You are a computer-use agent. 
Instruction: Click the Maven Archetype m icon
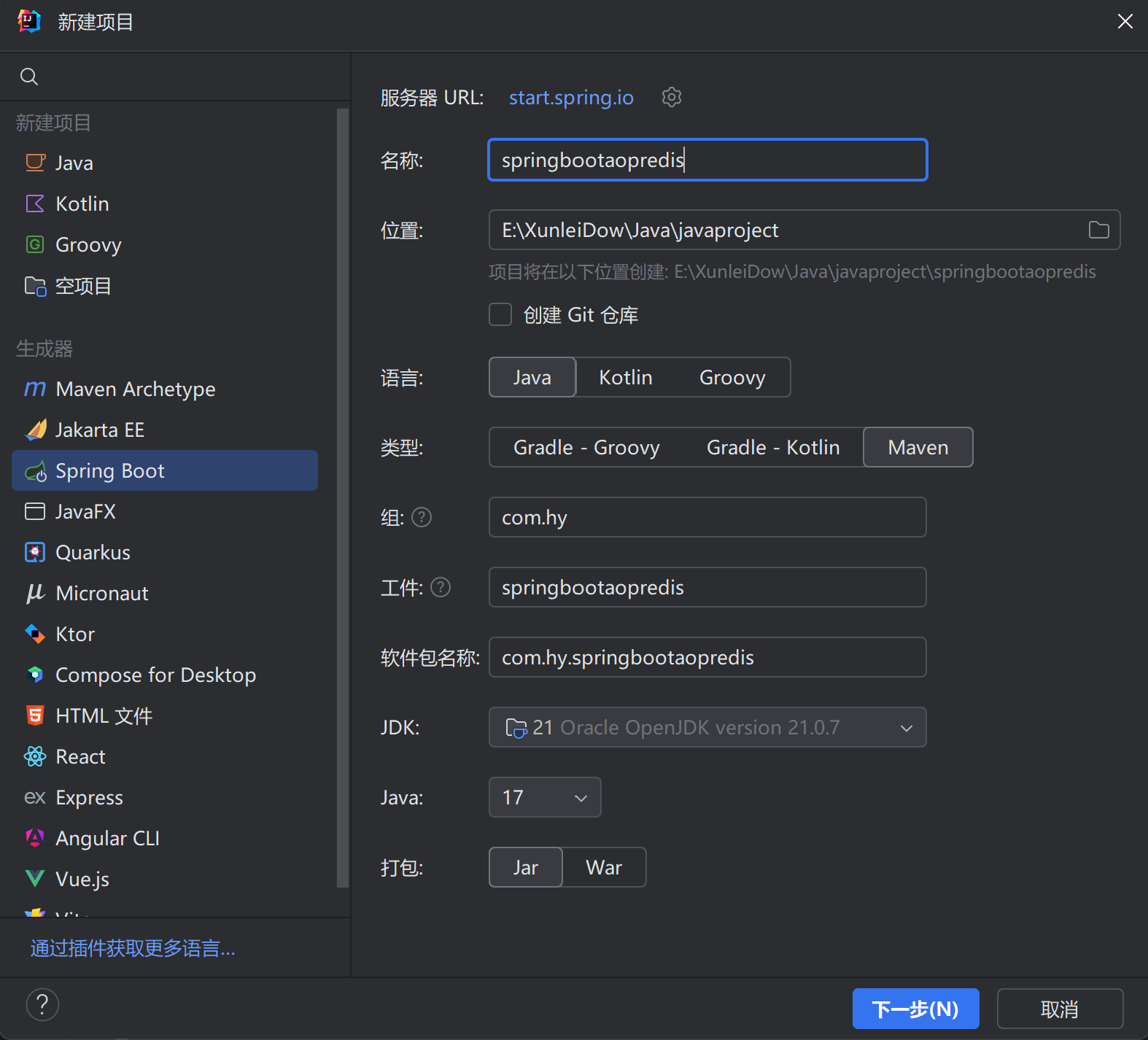35,389
